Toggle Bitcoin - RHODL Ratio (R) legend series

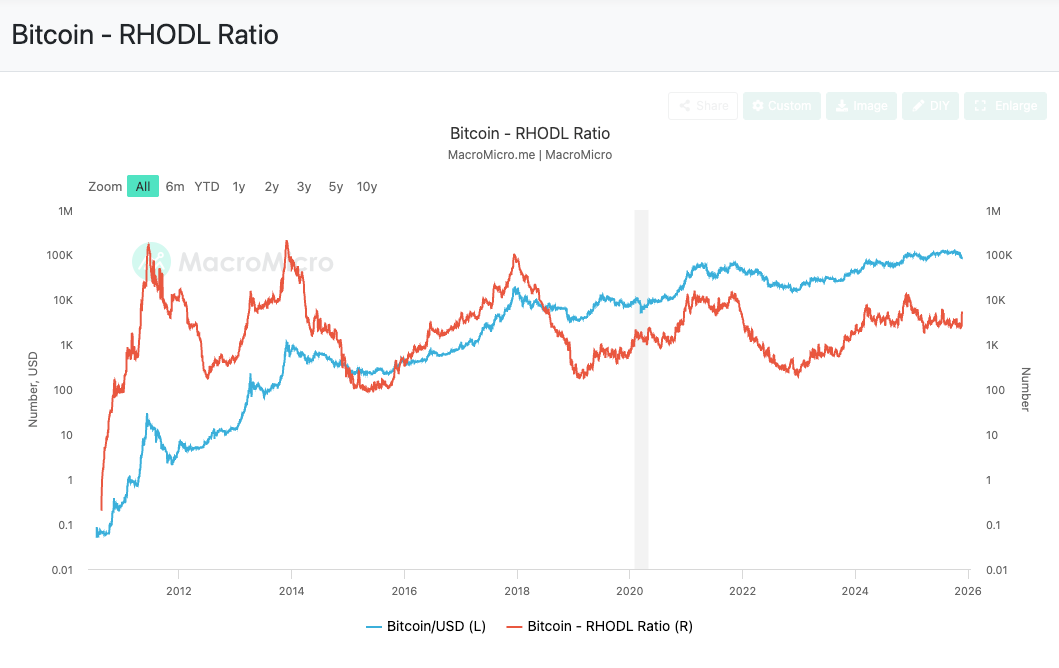[x=600, y=627]
